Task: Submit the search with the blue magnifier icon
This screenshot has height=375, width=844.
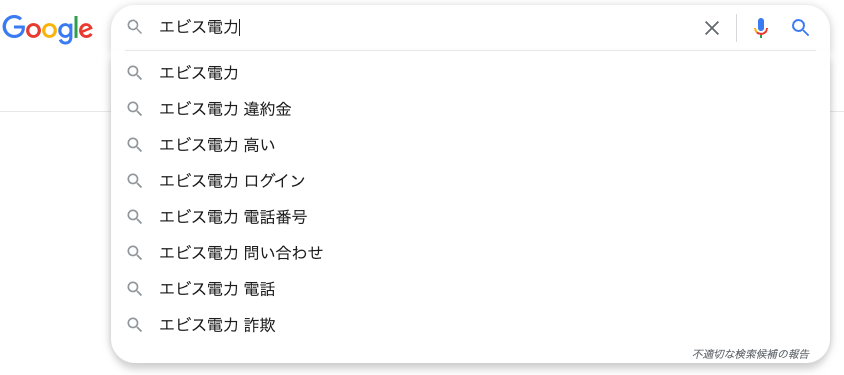Action: [800, 27]
